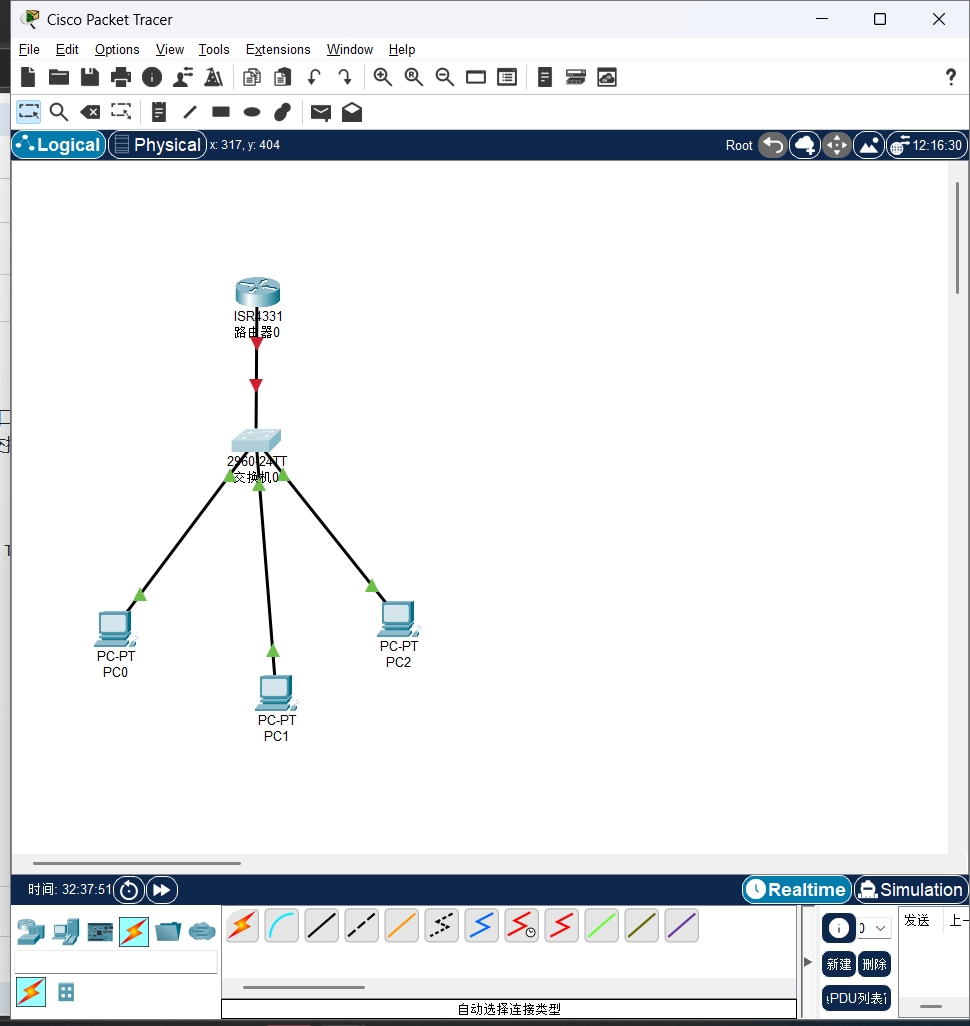Image resolution: width=970 pixels, height=1026 pixels.
Task: Draw a rectangle with the rectangle tool
Action: coord(221,112)
